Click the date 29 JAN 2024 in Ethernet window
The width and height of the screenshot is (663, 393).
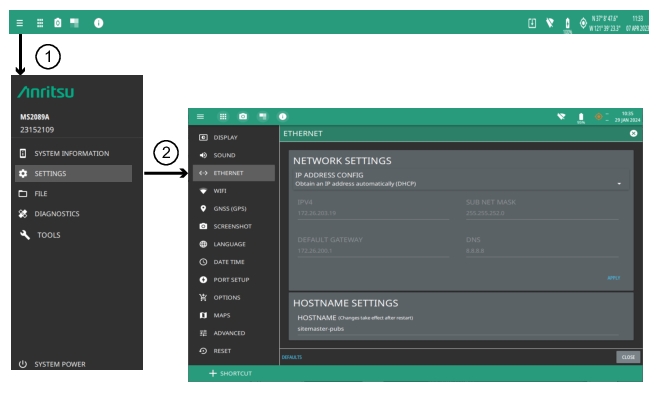(x=627, y=120)
